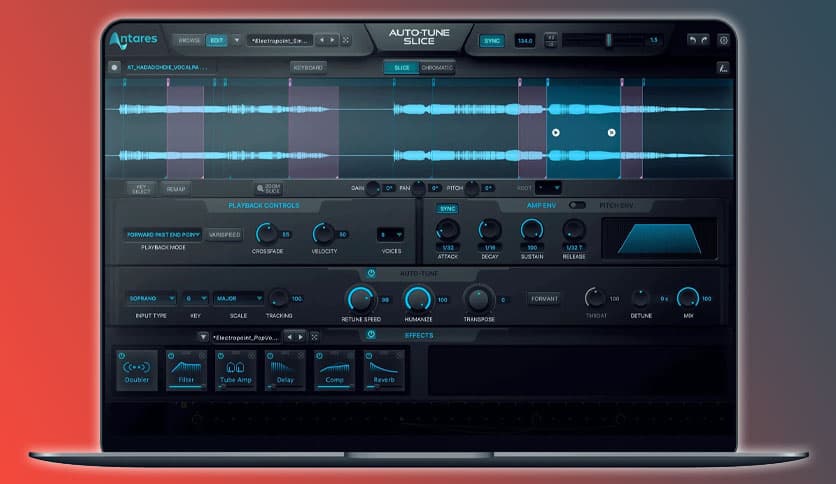Select the Slice mode tab

(x=401, y=68)
